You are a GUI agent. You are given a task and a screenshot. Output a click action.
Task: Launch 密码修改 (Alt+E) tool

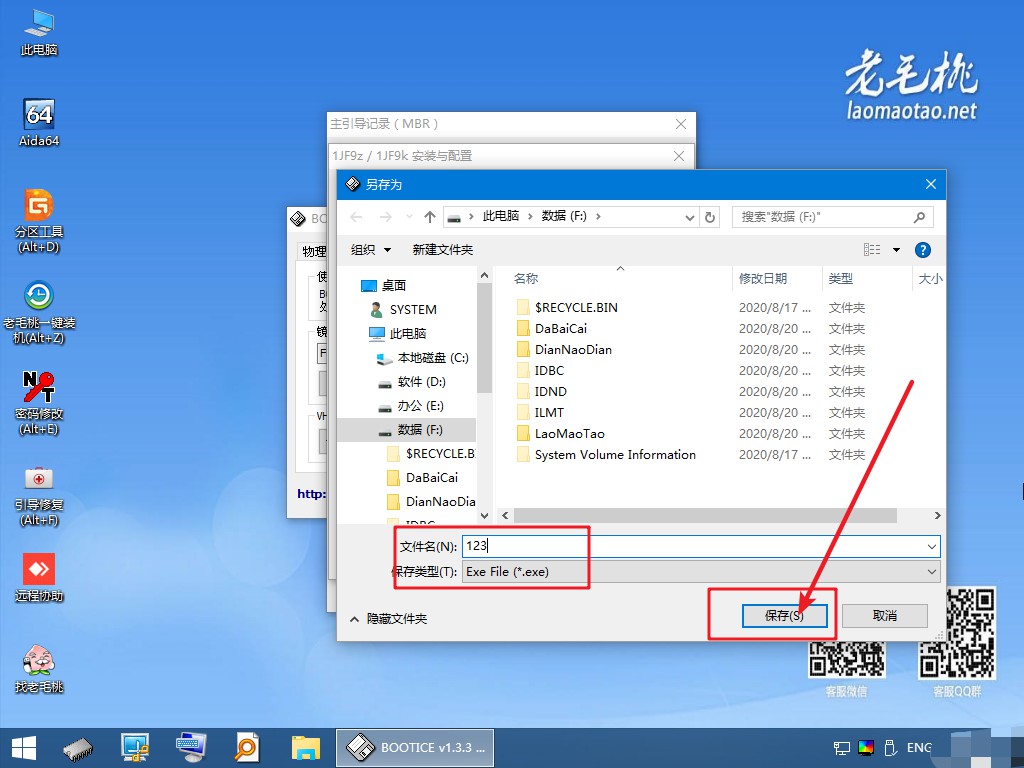tap(39, 403)
